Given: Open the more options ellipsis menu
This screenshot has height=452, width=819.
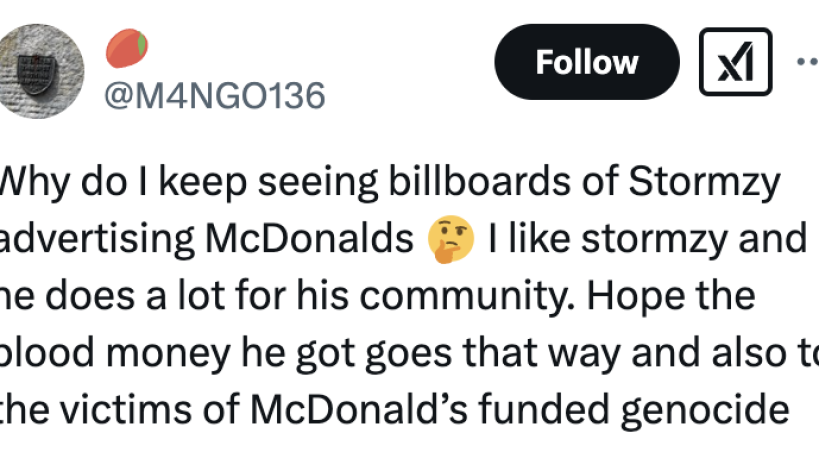Looking at the screenshot, I should (x=806, y=60).
